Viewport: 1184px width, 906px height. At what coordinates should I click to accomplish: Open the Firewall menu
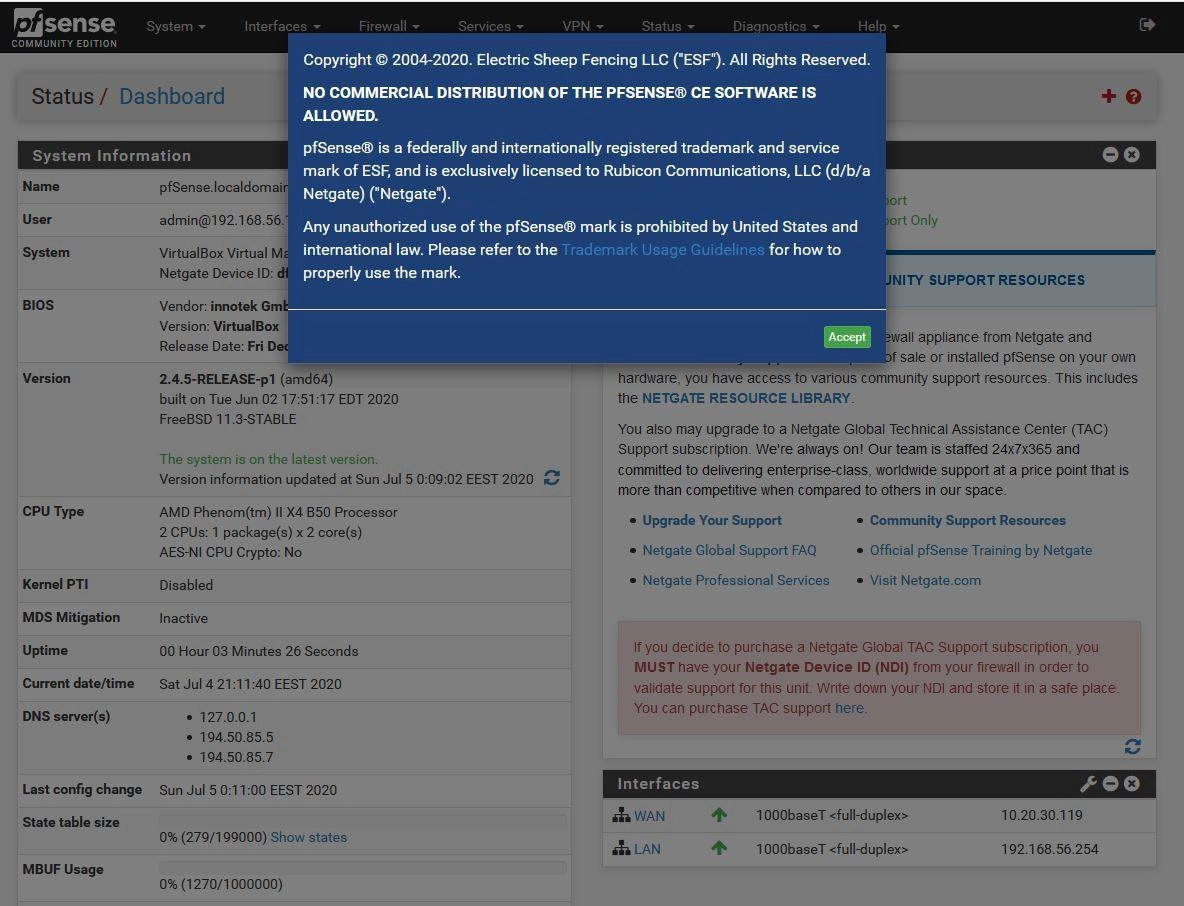[389, 26]
